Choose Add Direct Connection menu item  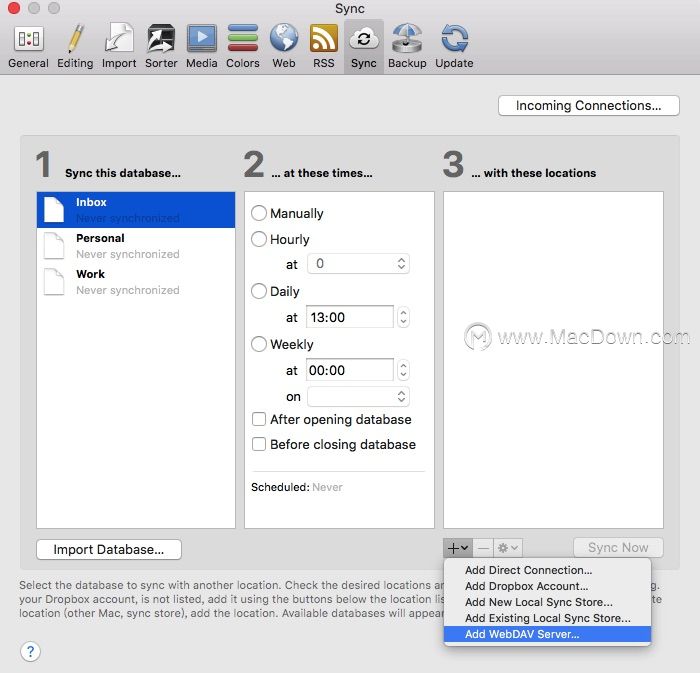point(547,570)
